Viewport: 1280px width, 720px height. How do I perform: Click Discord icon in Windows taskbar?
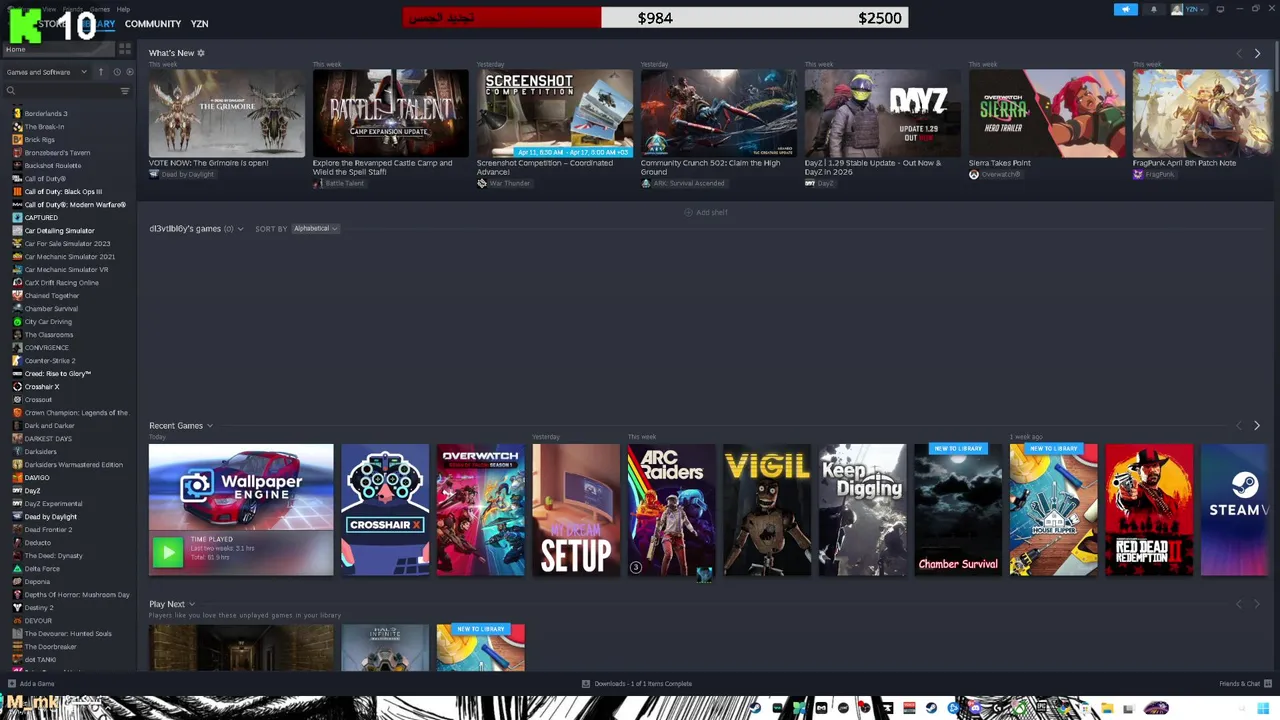click(x=975, y=708)
